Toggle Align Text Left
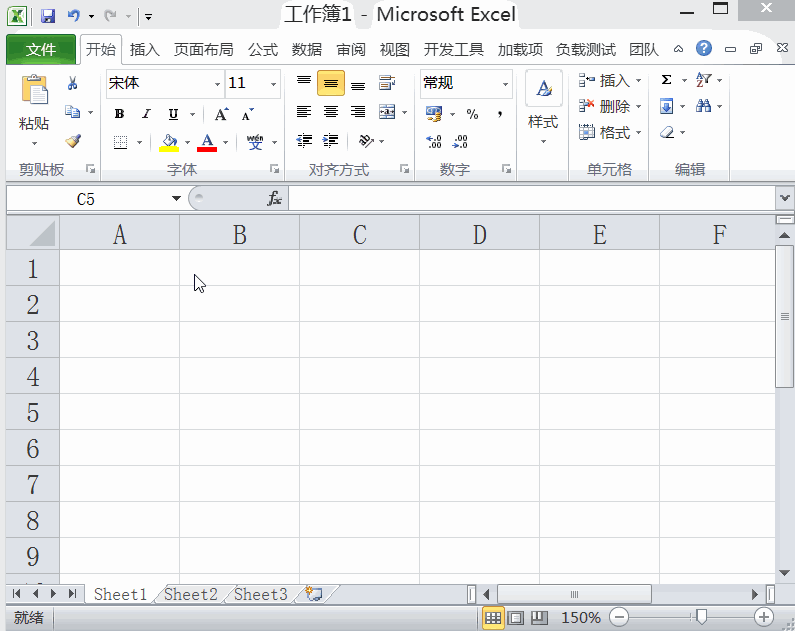Viewport: 795px width, 631px height. (304, 112)
